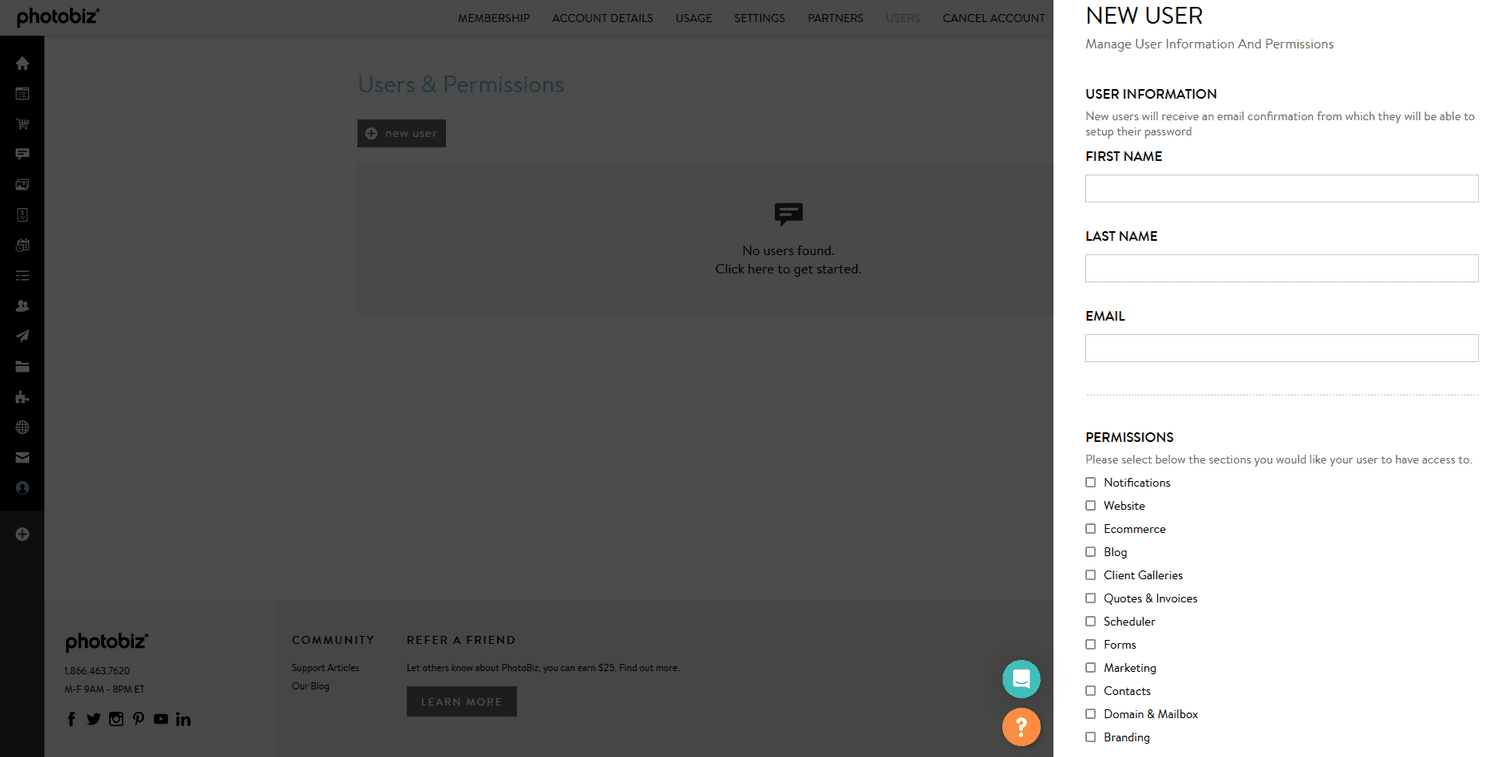Click the photobiz logo in top bar
The image size is (1500, 757).
tap(58, 17)
